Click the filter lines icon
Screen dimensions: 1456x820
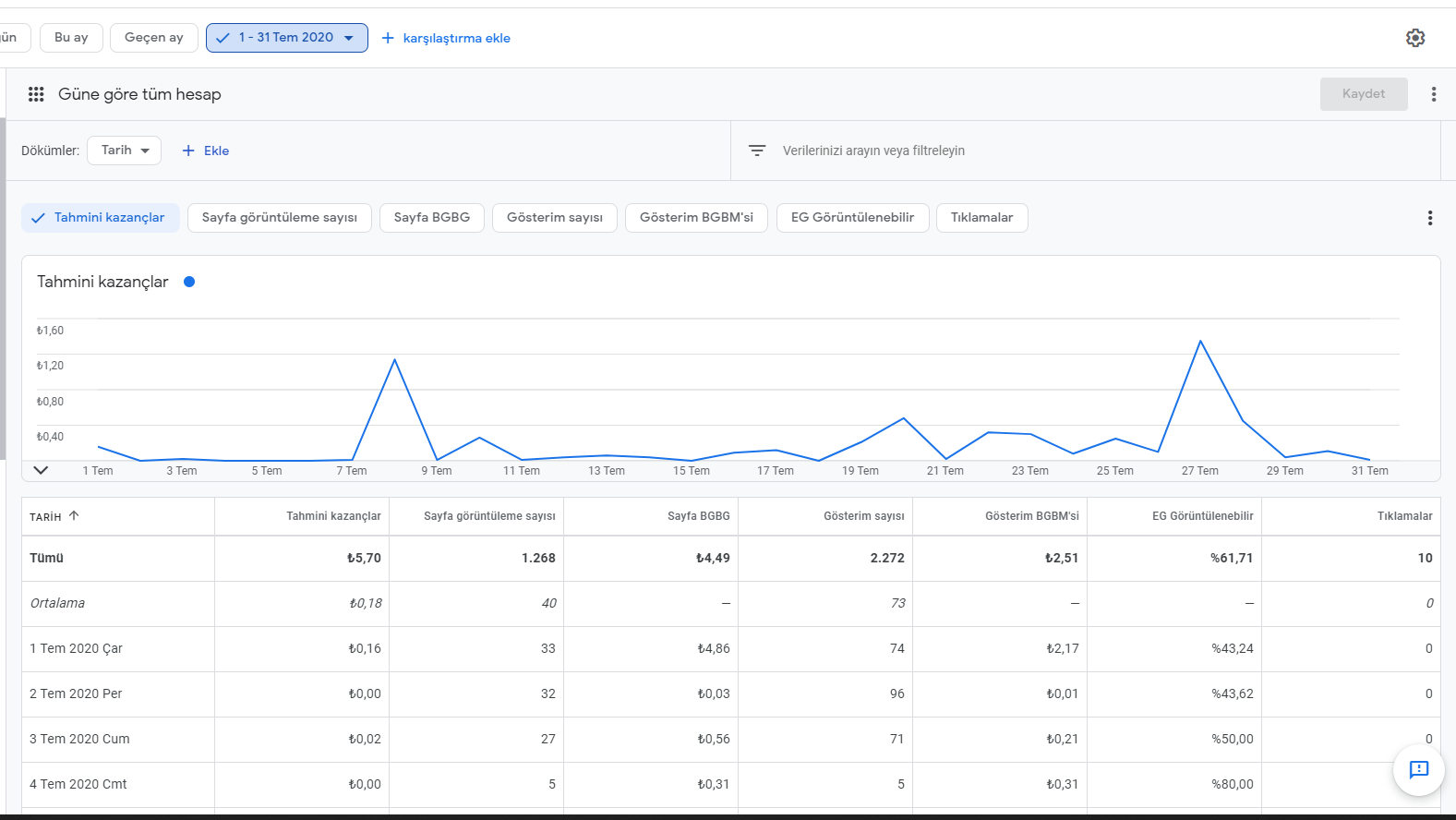pyautogui.click(x=757, y=151)
